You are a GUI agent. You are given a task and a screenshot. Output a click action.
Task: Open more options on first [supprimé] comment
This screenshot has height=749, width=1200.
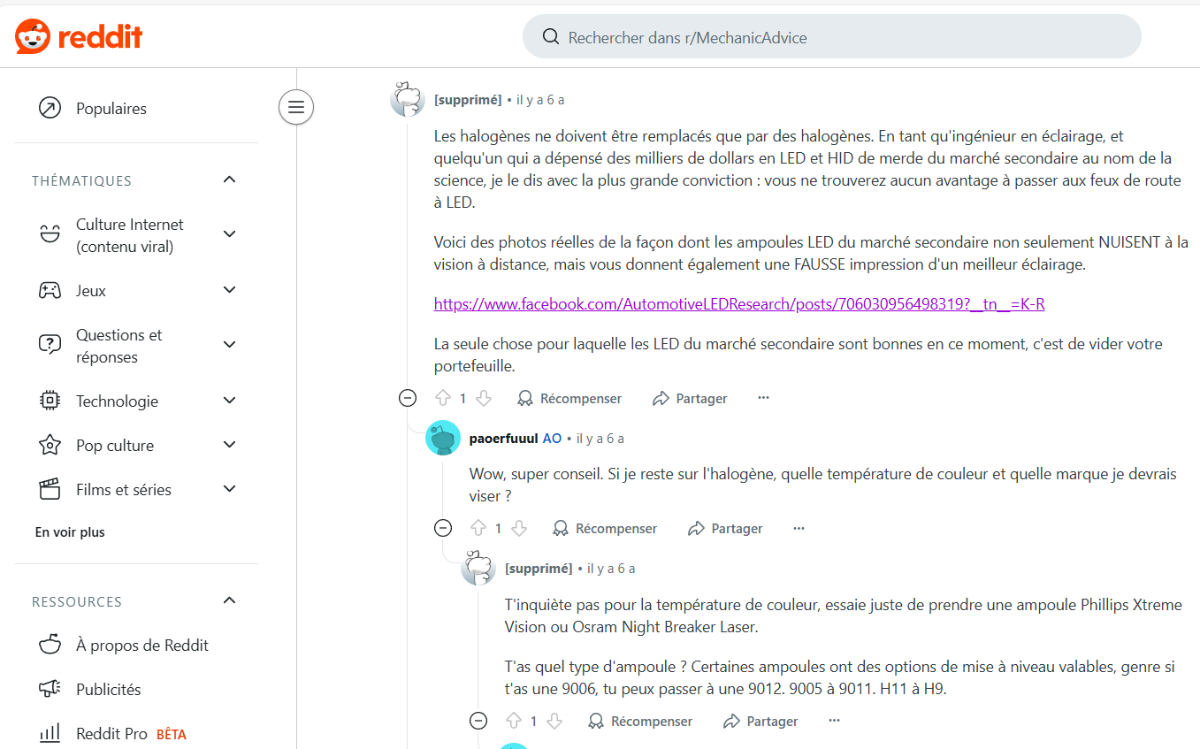[763, 398]
